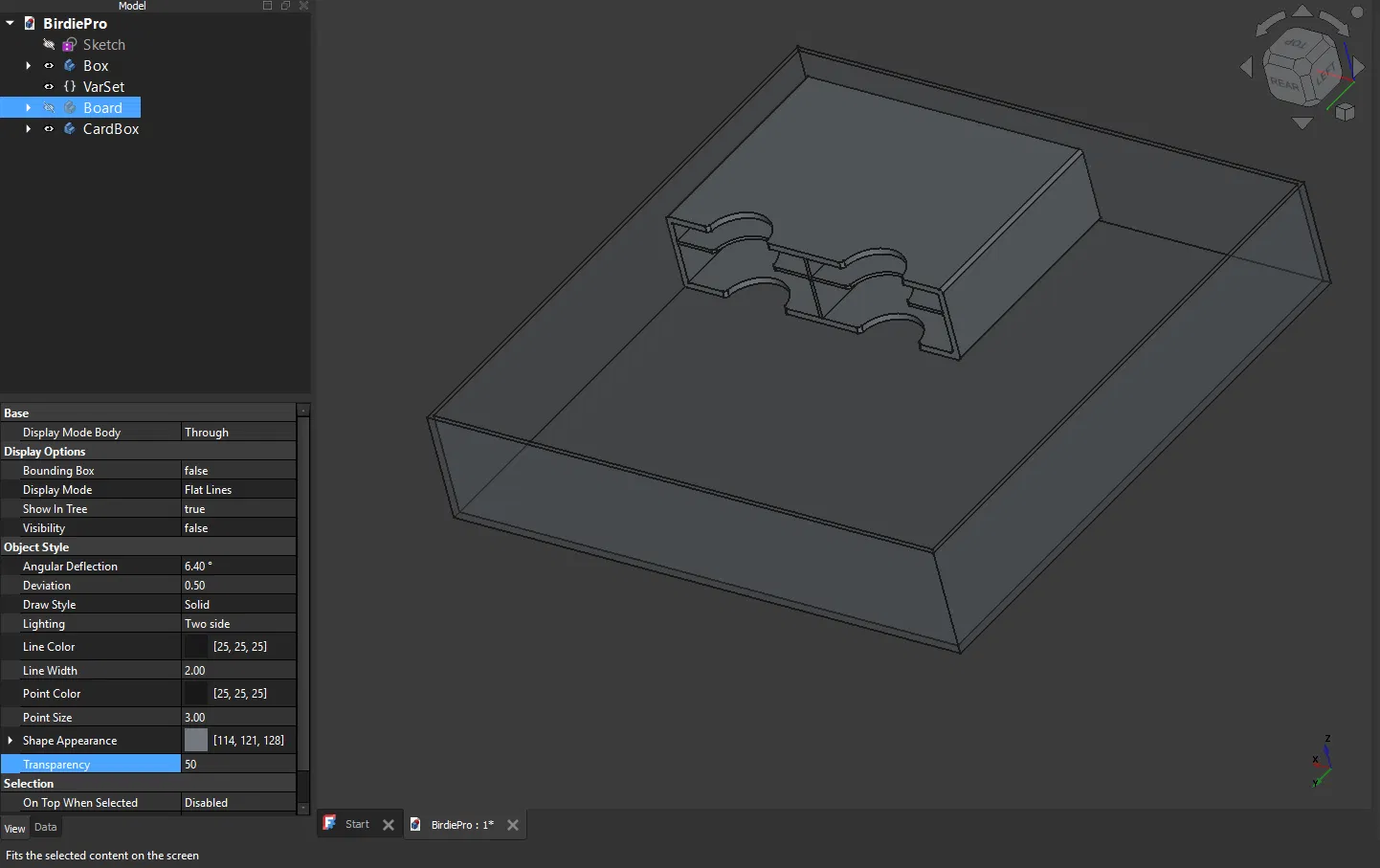Viewport: 1380px width, 868px height.
Task: Edit the Deviation value 0.50
Action: point(238,586)
